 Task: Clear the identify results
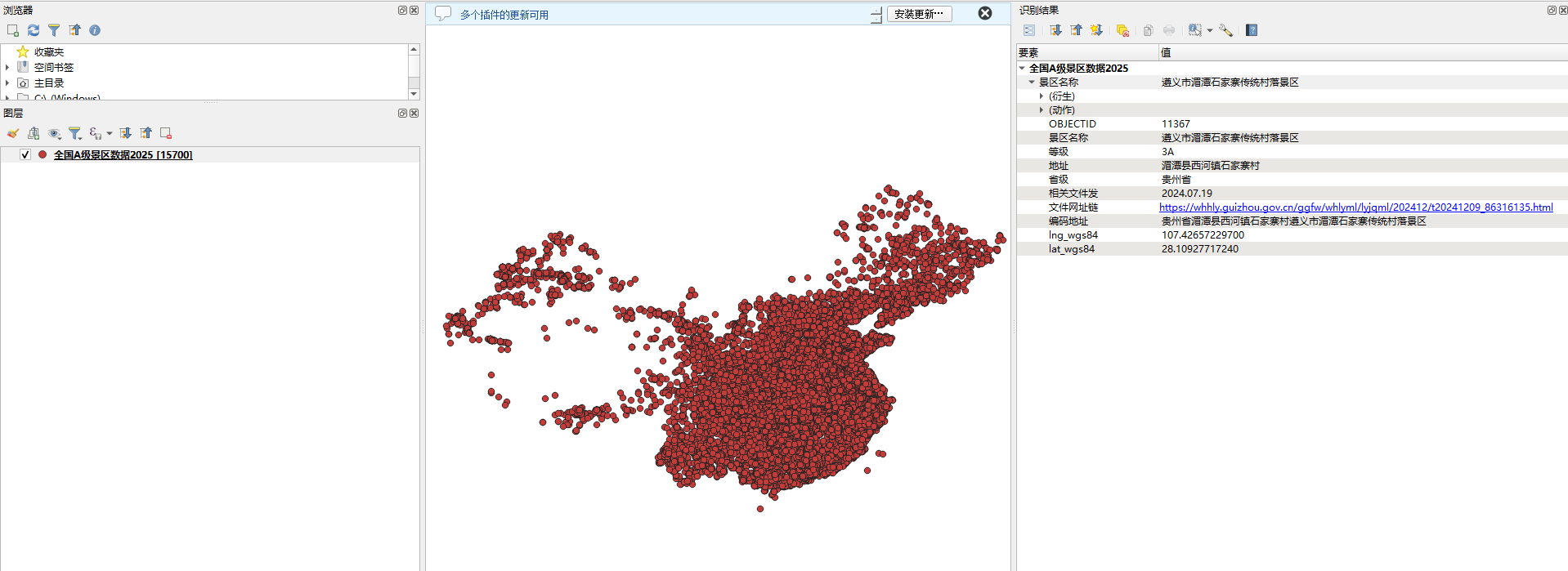click(1122, 30)
